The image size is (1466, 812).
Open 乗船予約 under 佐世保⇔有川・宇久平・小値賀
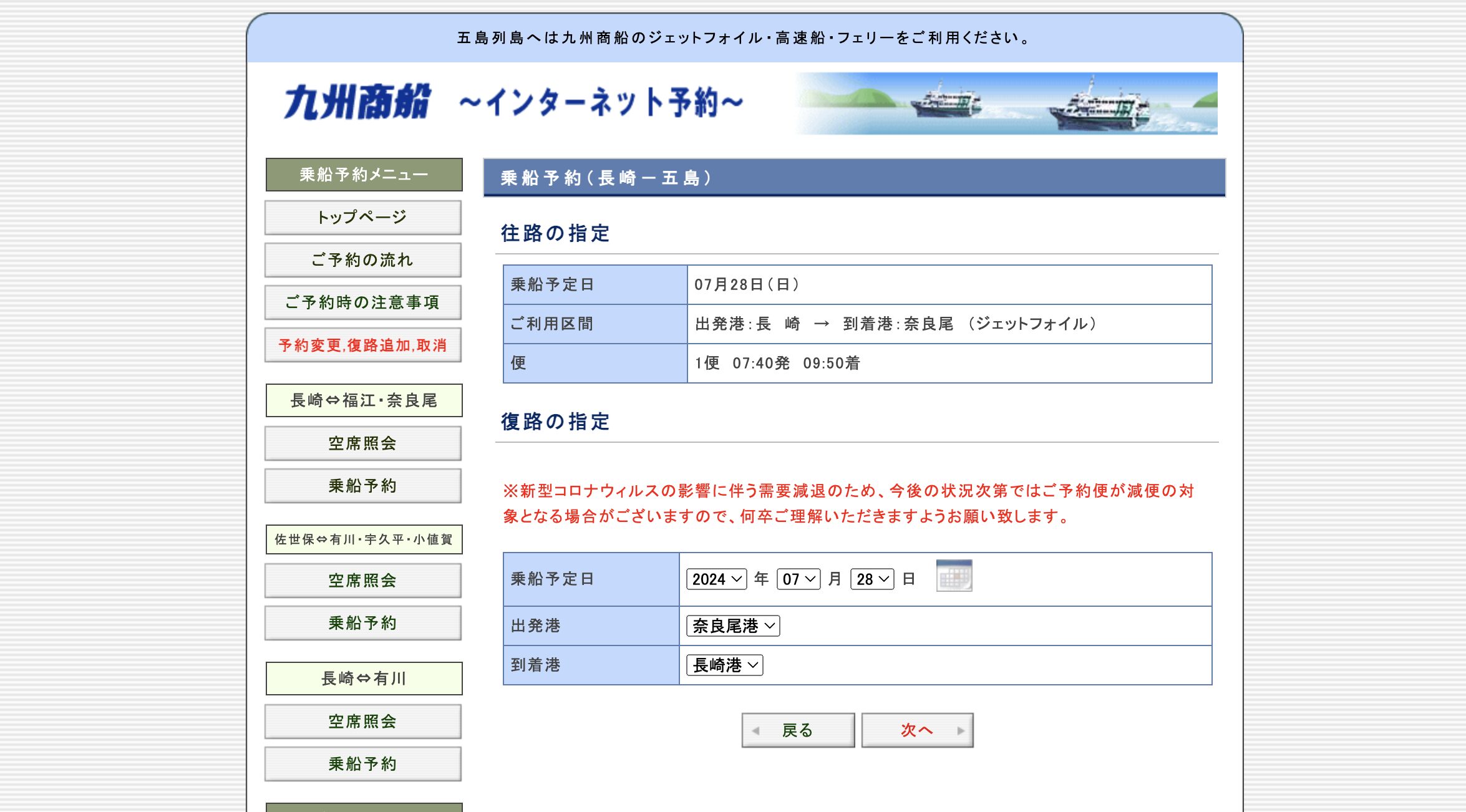tap(363, 623)
